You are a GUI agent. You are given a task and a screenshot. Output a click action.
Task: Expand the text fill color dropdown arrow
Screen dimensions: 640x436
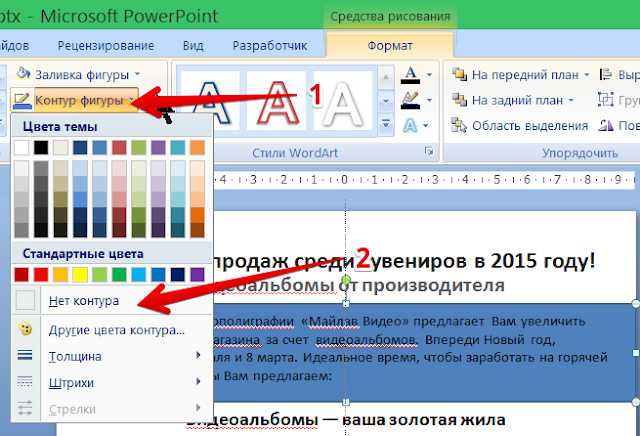pyautogui.click(x=429, y=75)
